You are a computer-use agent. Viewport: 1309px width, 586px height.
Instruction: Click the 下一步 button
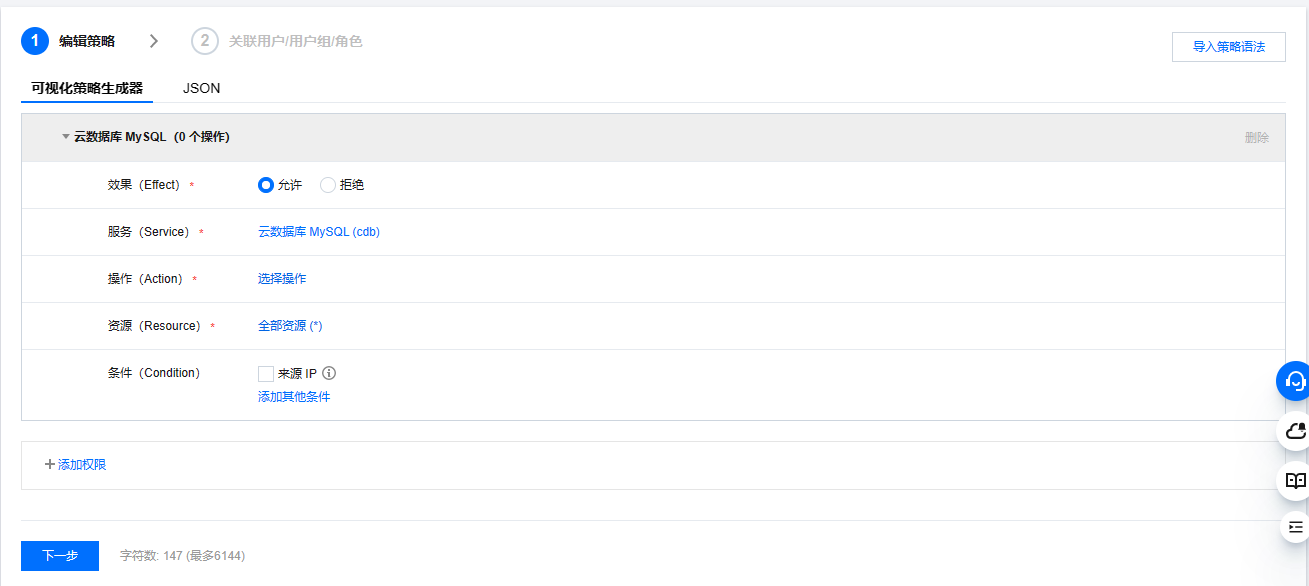60,556
